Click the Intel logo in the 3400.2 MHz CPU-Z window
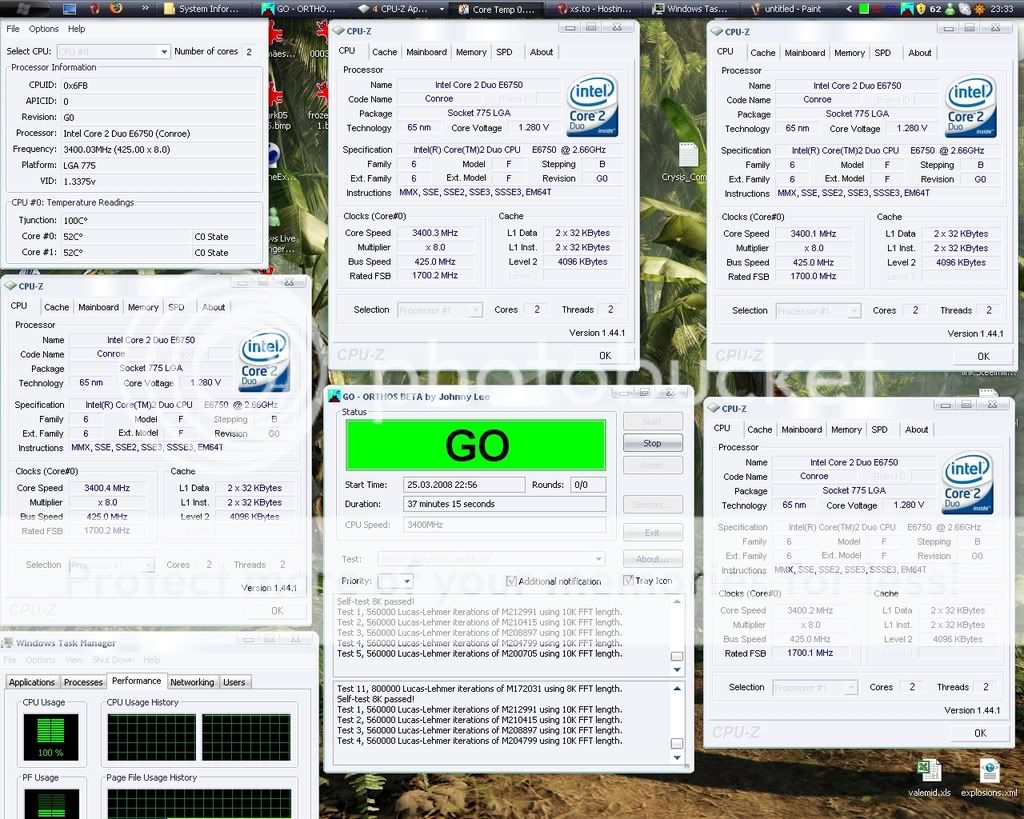This screenshot has width=1024, height=819. pyautogui.click(x=967, y=483)
